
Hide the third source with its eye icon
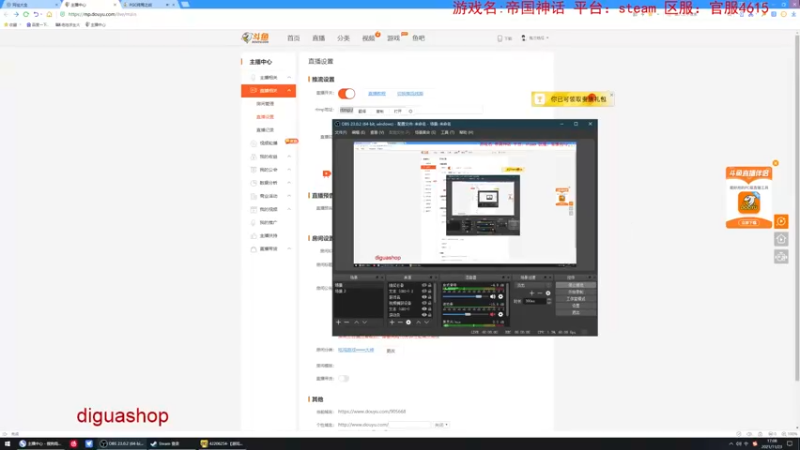tap(424, 297)
